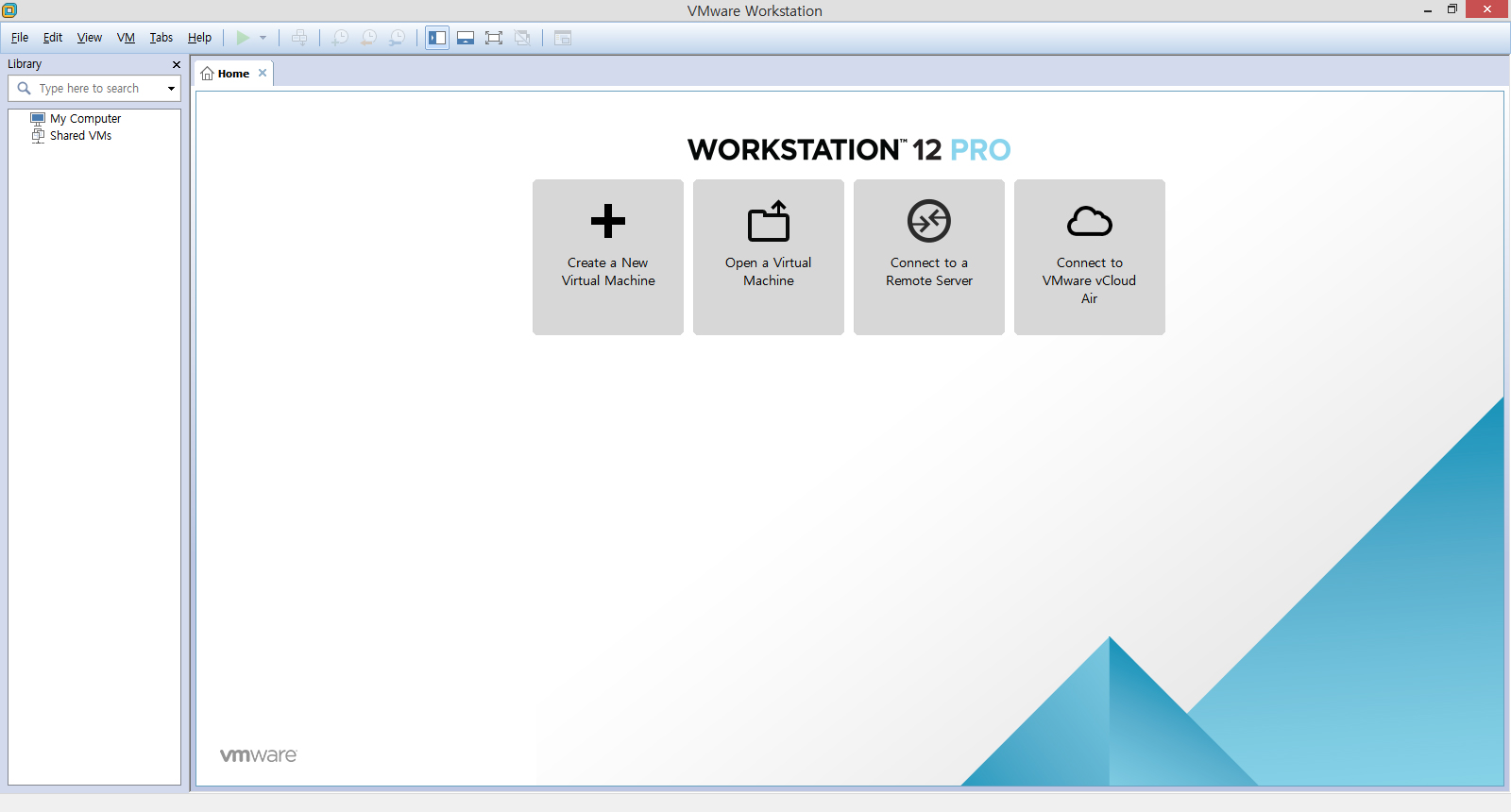This screenshot has height=812, width=1511.
Task: Expand the power options dropdown arrow
Action: coord(263,38)
